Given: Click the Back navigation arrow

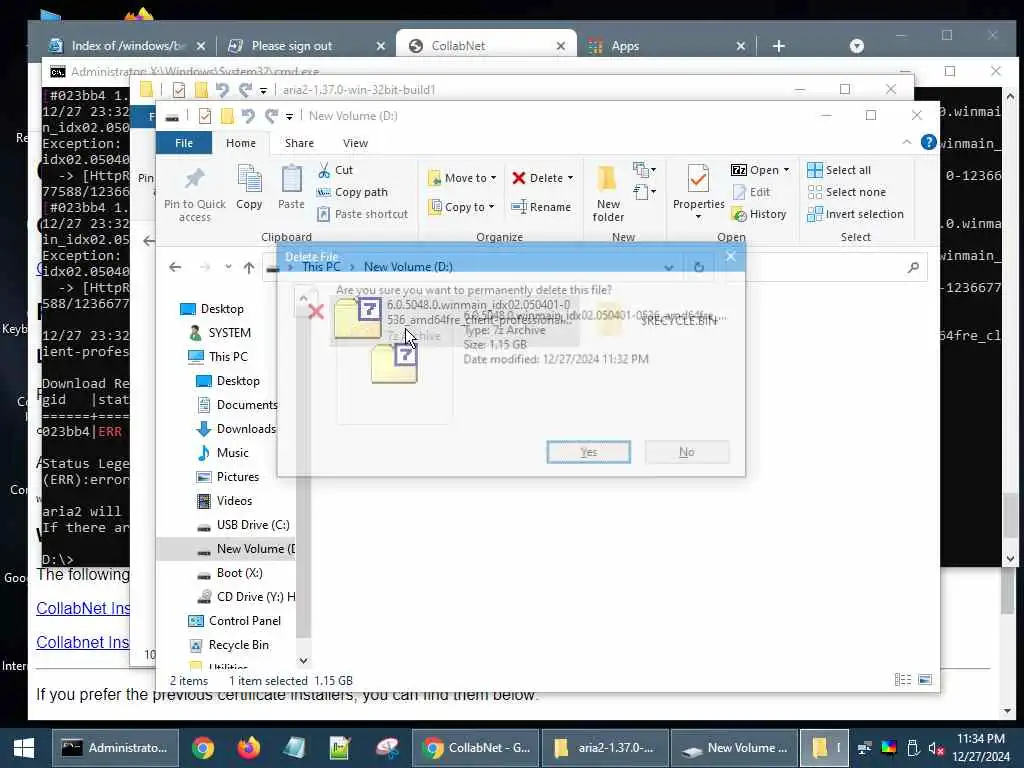Looking at the screenshot, I should coord(174,267).
